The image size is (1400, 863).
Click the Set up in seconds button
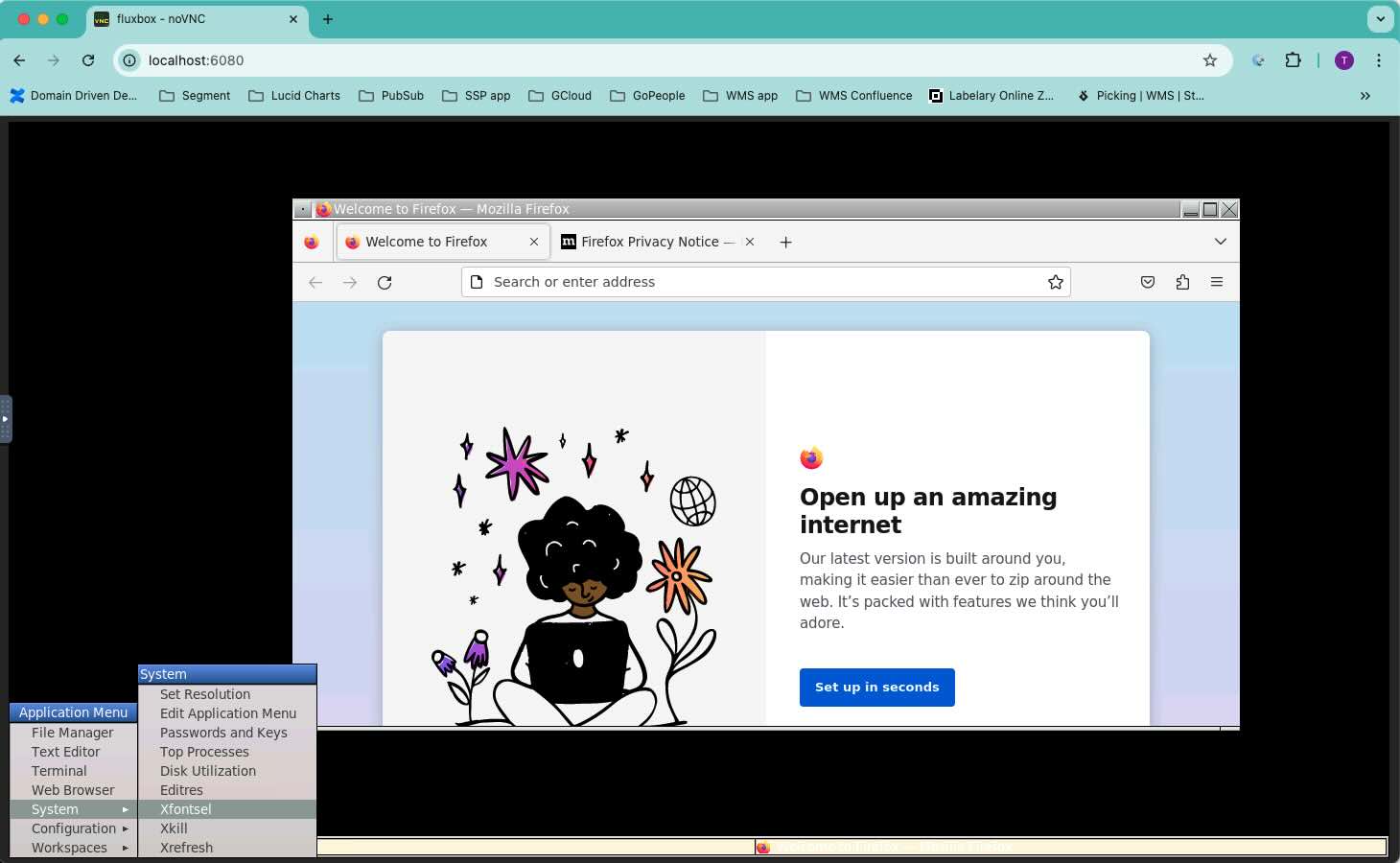pyautogui.click(x=877, y=688)
